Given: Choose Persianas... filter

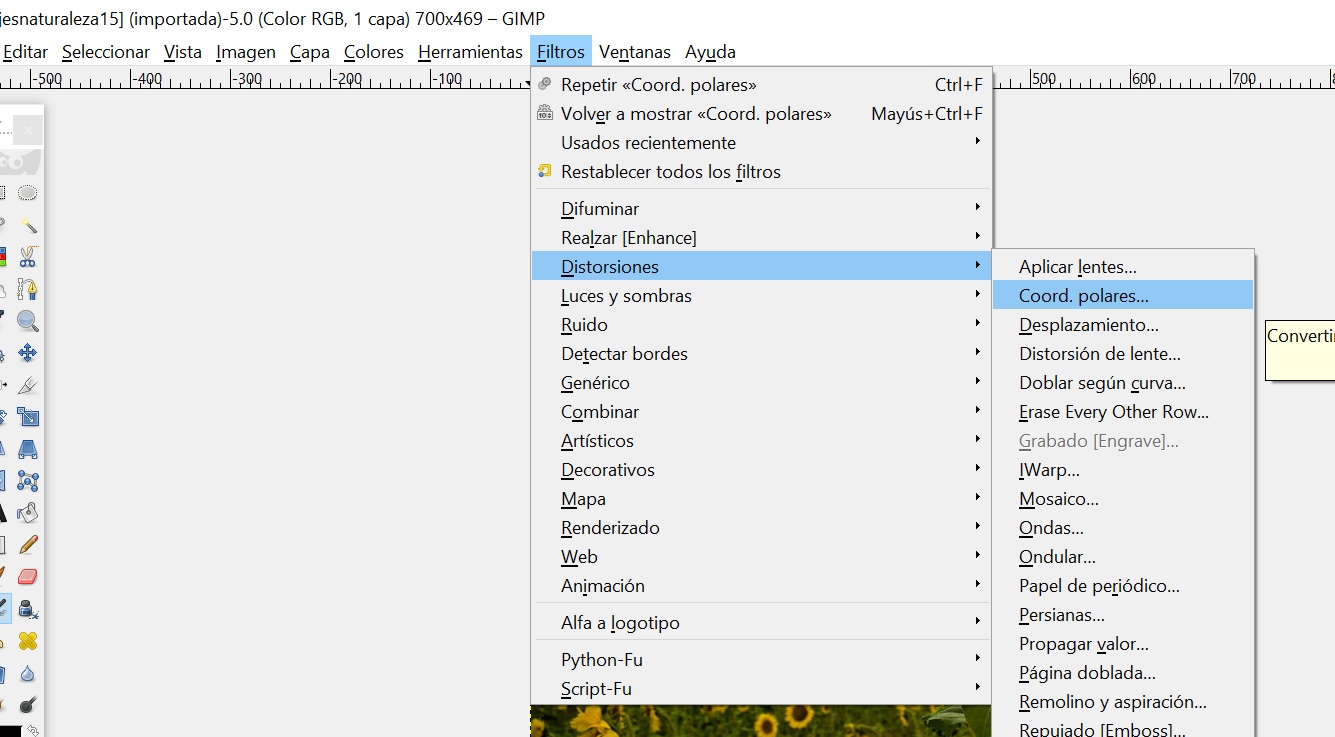Looking at the screenshot, I should pos(1123,614).
